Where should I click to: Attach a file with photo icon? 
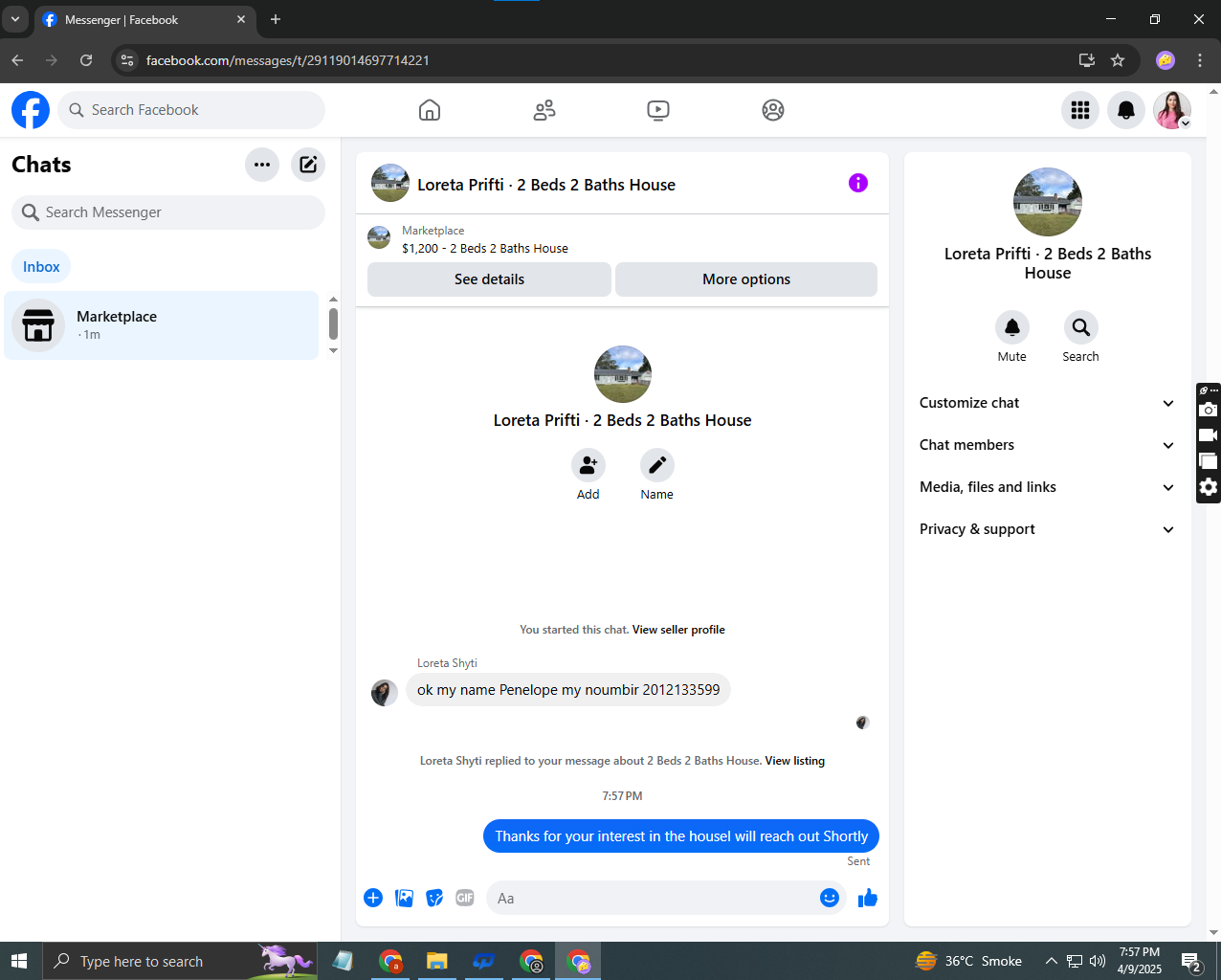point(405,898)
